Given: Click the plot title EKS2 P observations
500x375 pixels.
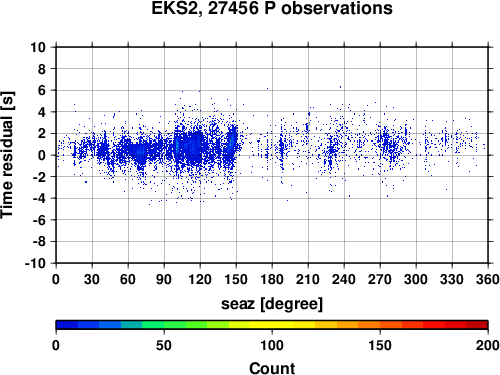Looking at the screenshot, I should 272,8.
